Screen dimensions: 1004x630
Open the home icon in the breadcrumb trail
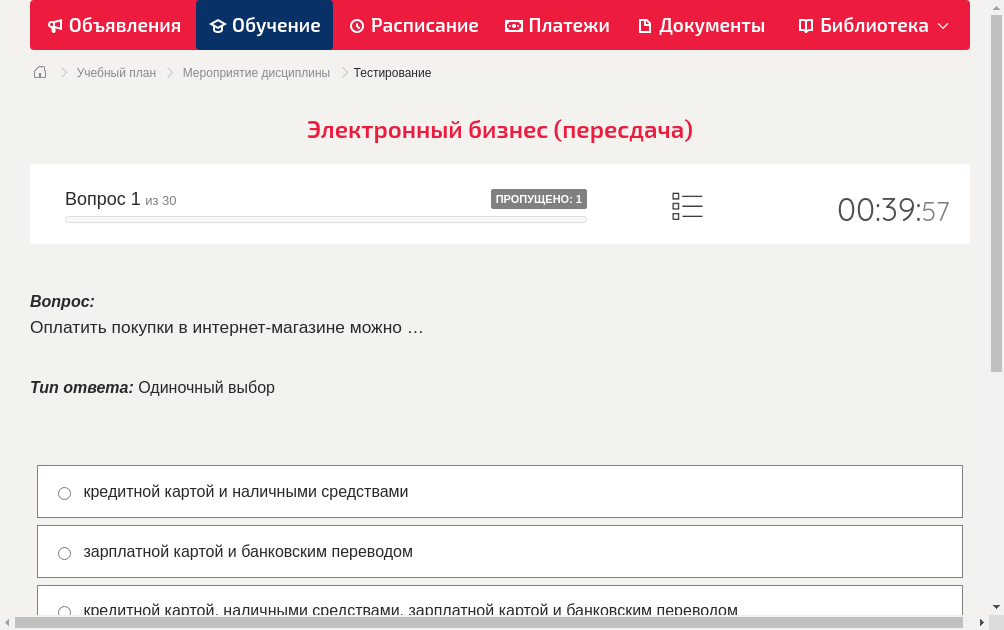click(x=40, y=72)
